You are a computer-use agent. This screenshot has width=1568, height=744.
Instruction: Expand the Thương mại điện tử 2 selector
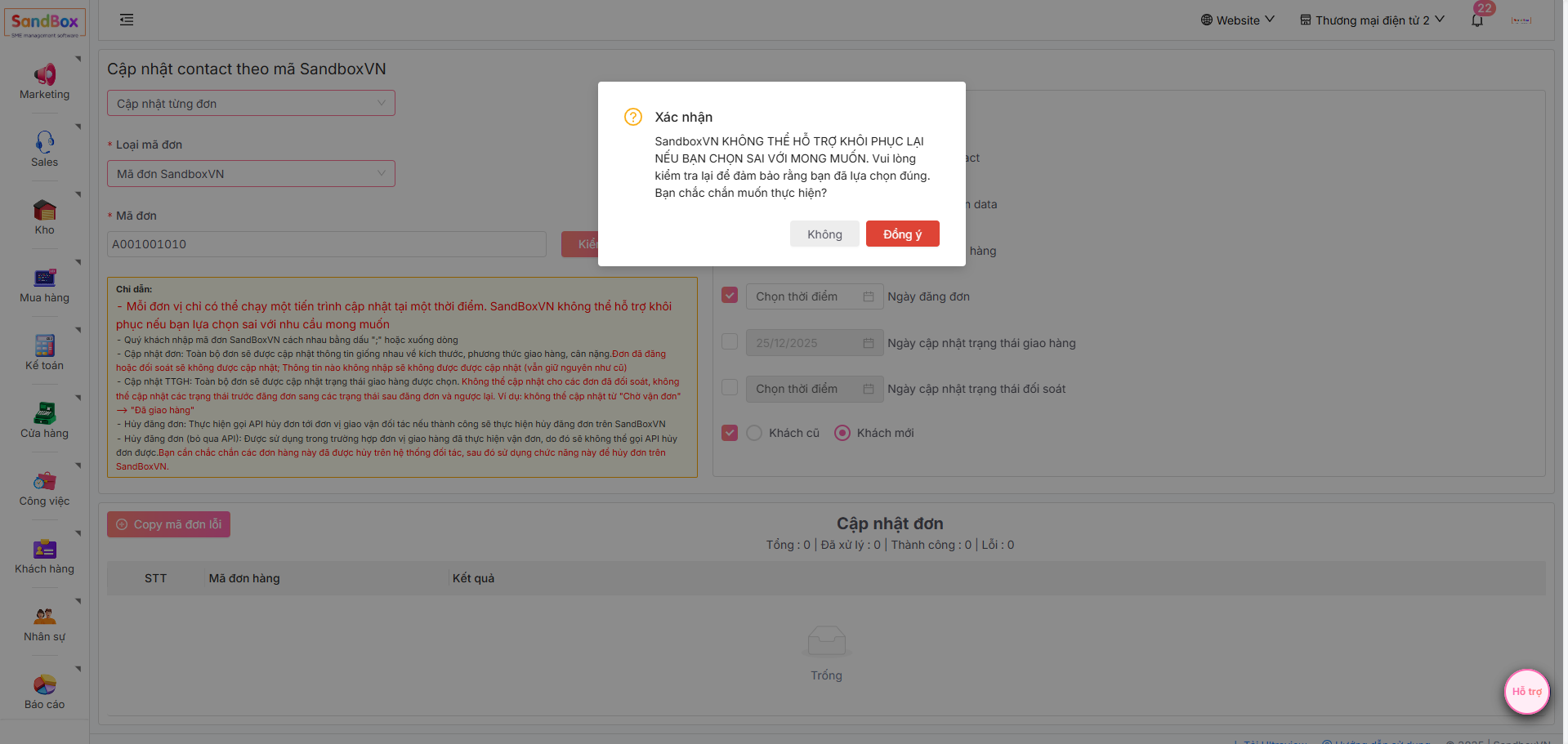pos(1372,20)
